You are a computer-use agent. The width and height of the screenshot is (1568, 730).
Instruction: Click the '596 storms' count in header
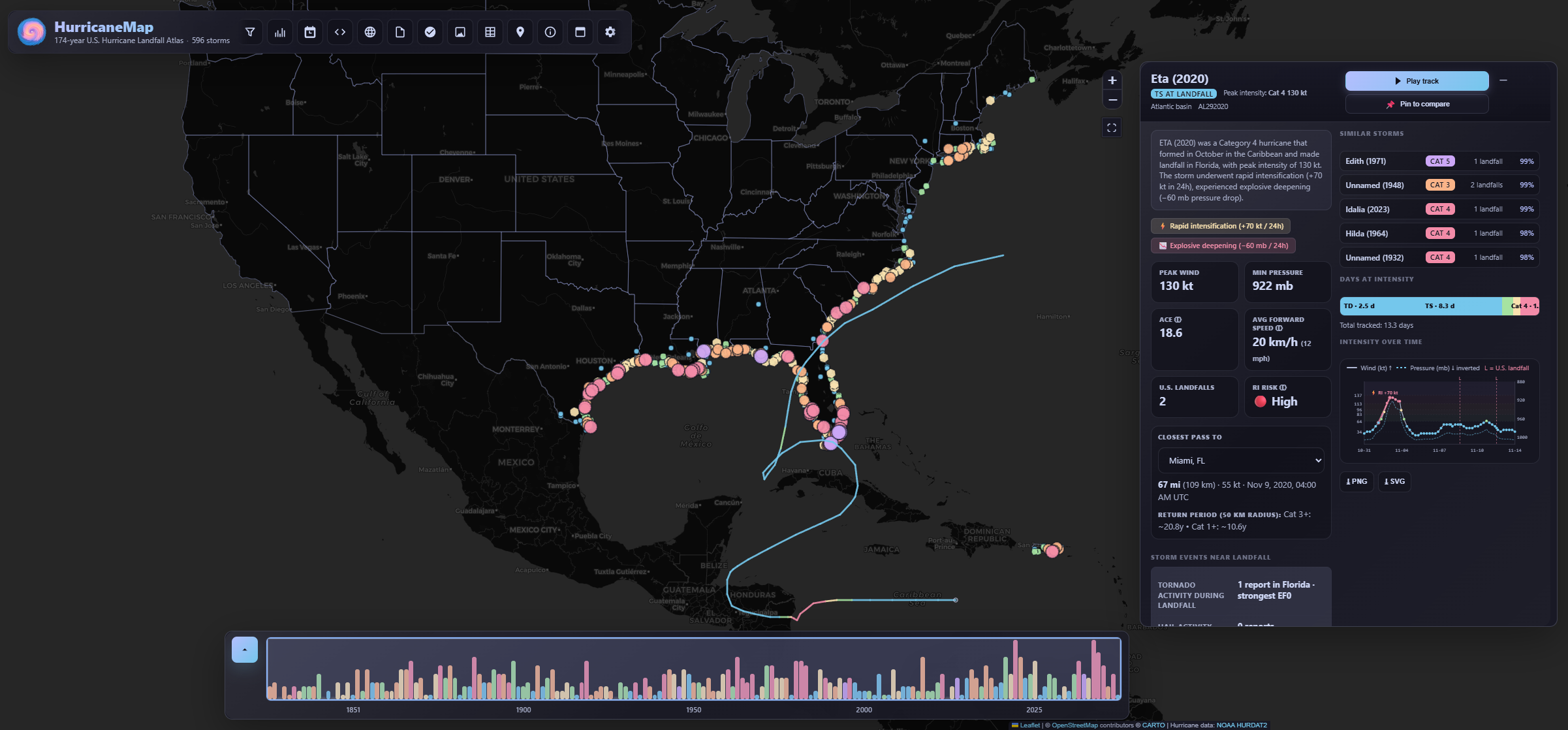[x=211, y=40]
